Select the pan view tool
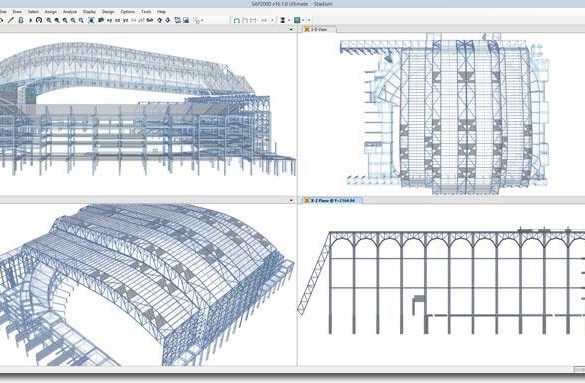The image size is (585, 383). (101, 20)
